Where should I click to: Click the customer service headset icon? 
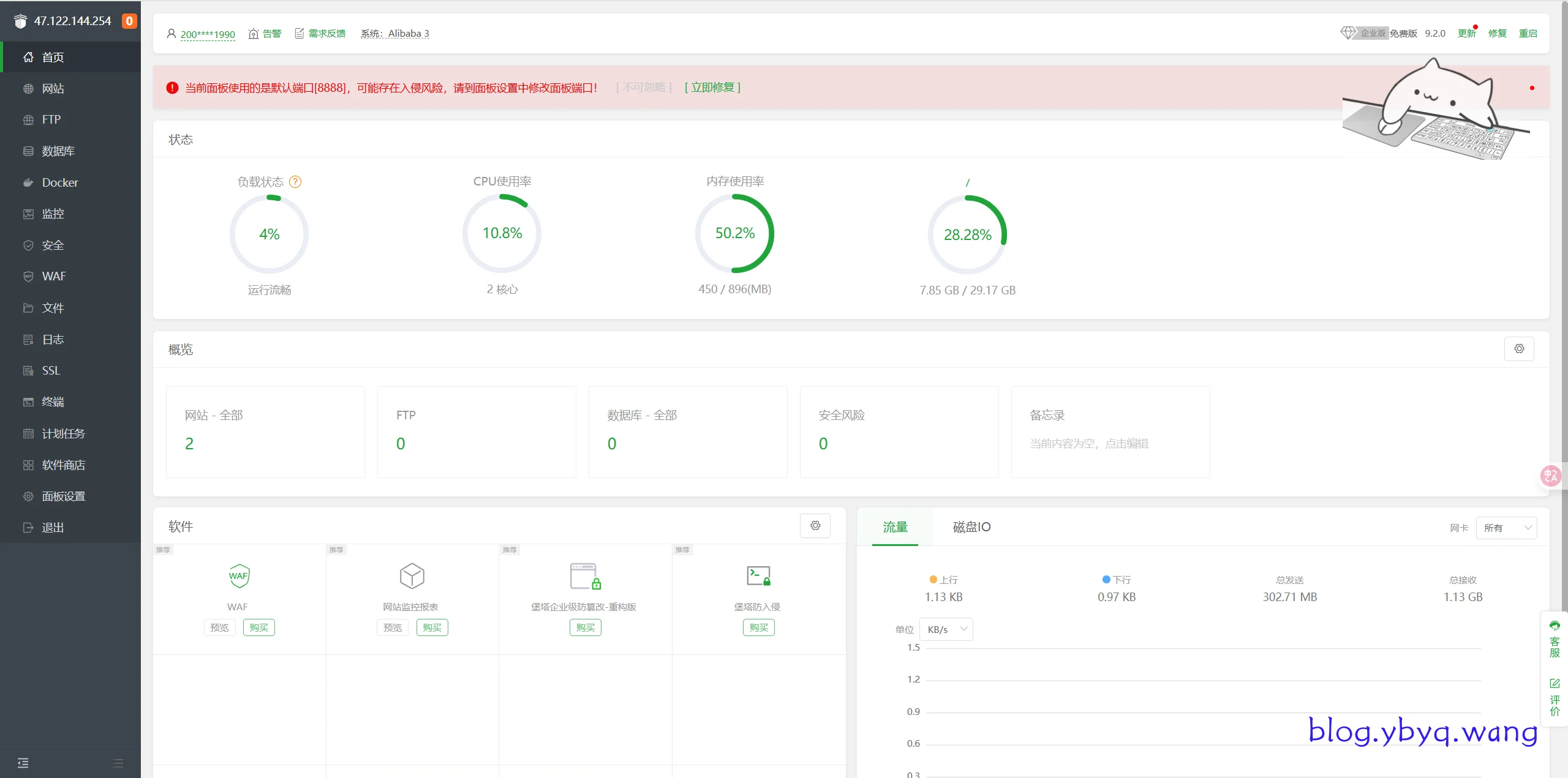tap(1555, 626)
